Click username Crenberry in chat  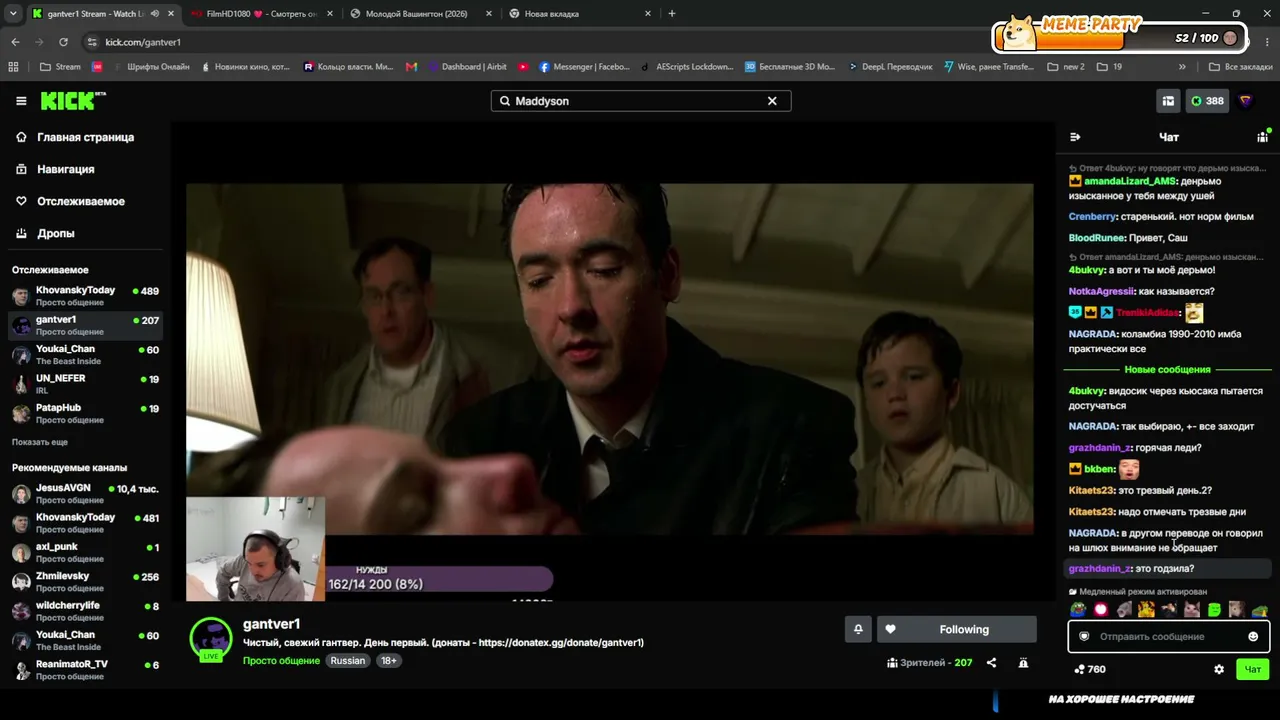coord(1092,216)
